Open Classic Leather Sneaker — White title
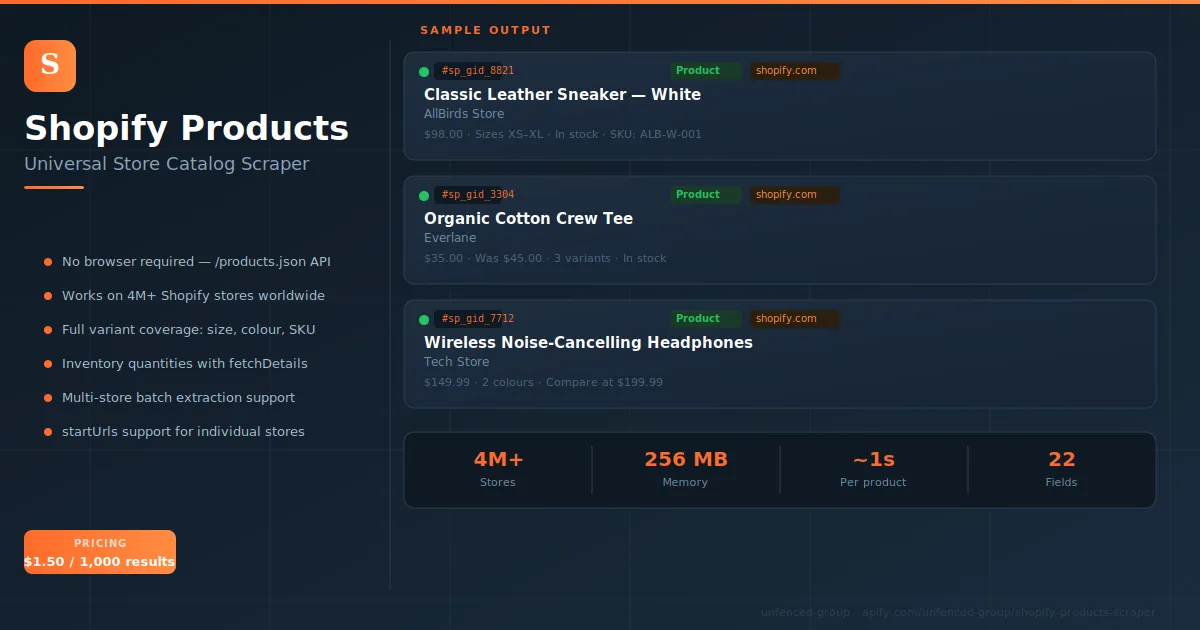This screenshot has height=630, width=1200. pos(562,95)
